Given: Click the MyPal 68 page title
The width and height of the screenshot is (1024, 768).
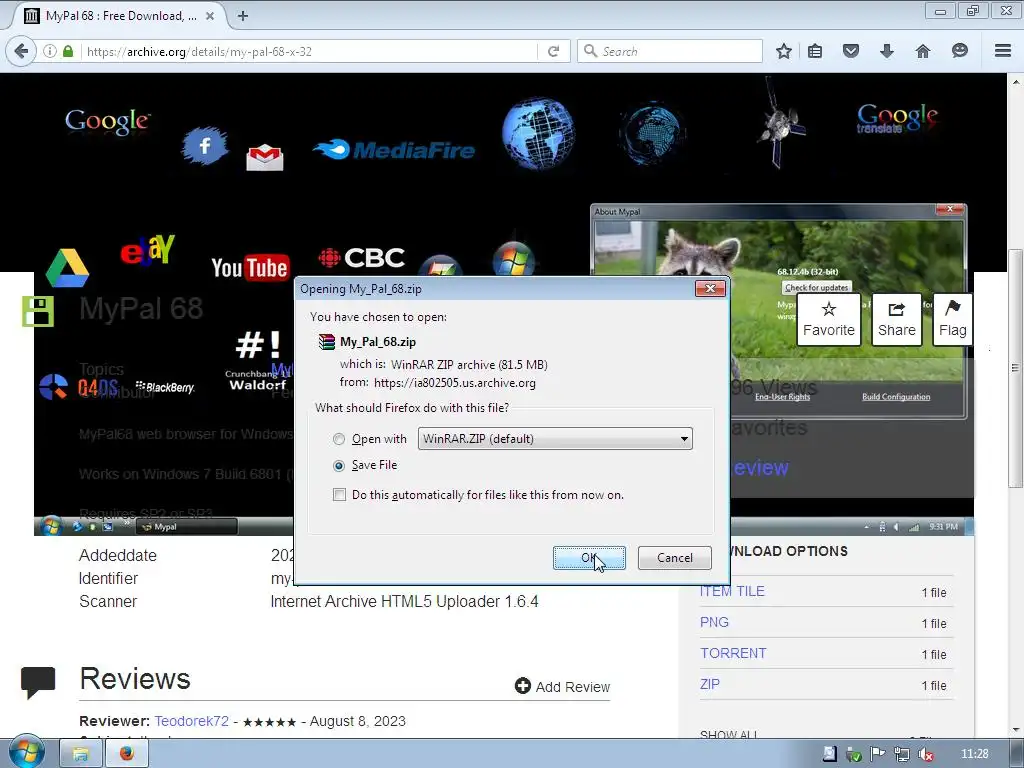Looking at the screenshot, I should click(x=141, y=308).
